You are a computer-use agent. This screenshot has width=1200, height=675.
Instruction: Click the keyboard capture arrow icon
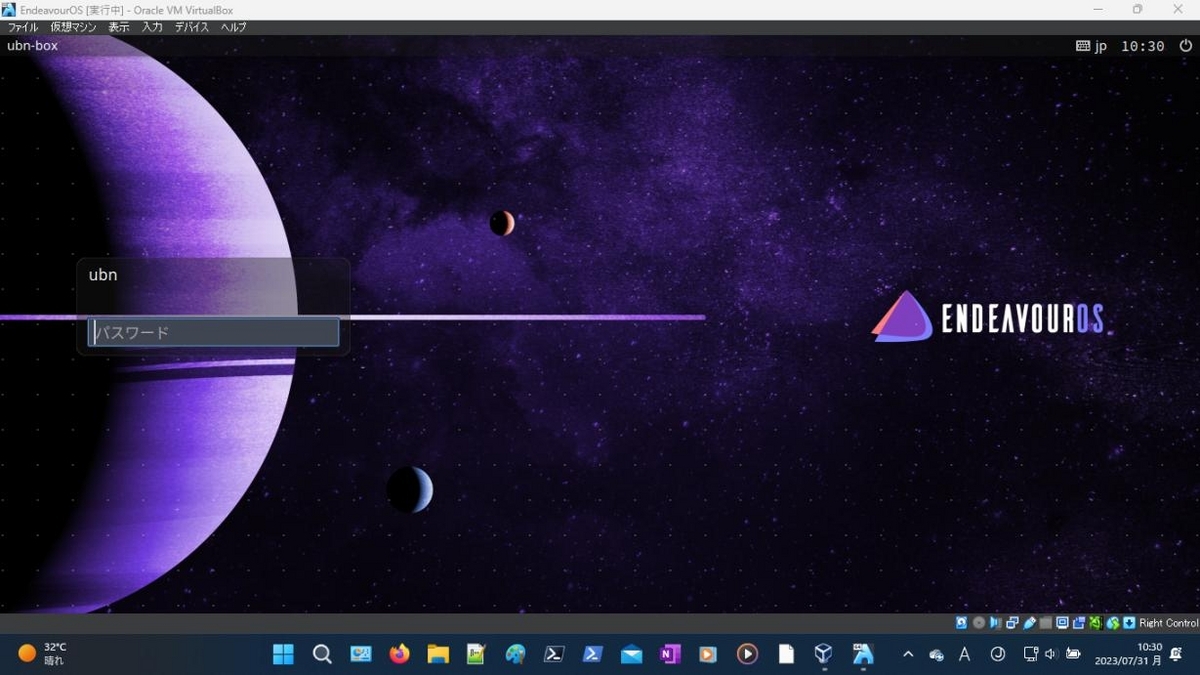pyautogui.click(x=1129, y=622)
